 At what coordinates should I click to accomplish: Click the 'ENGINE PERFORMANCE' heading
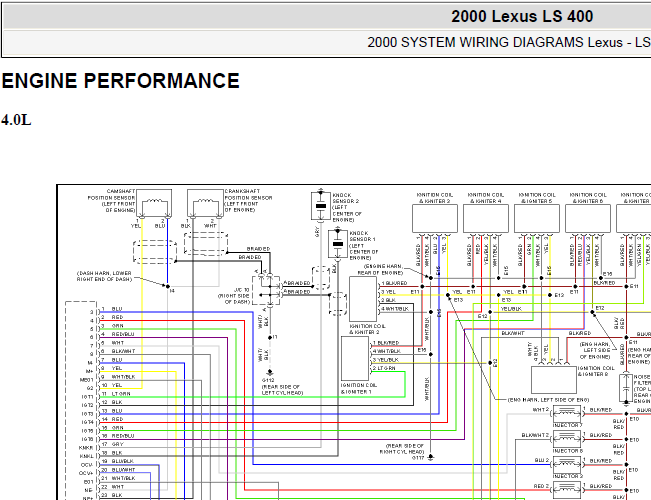point(120,81)
